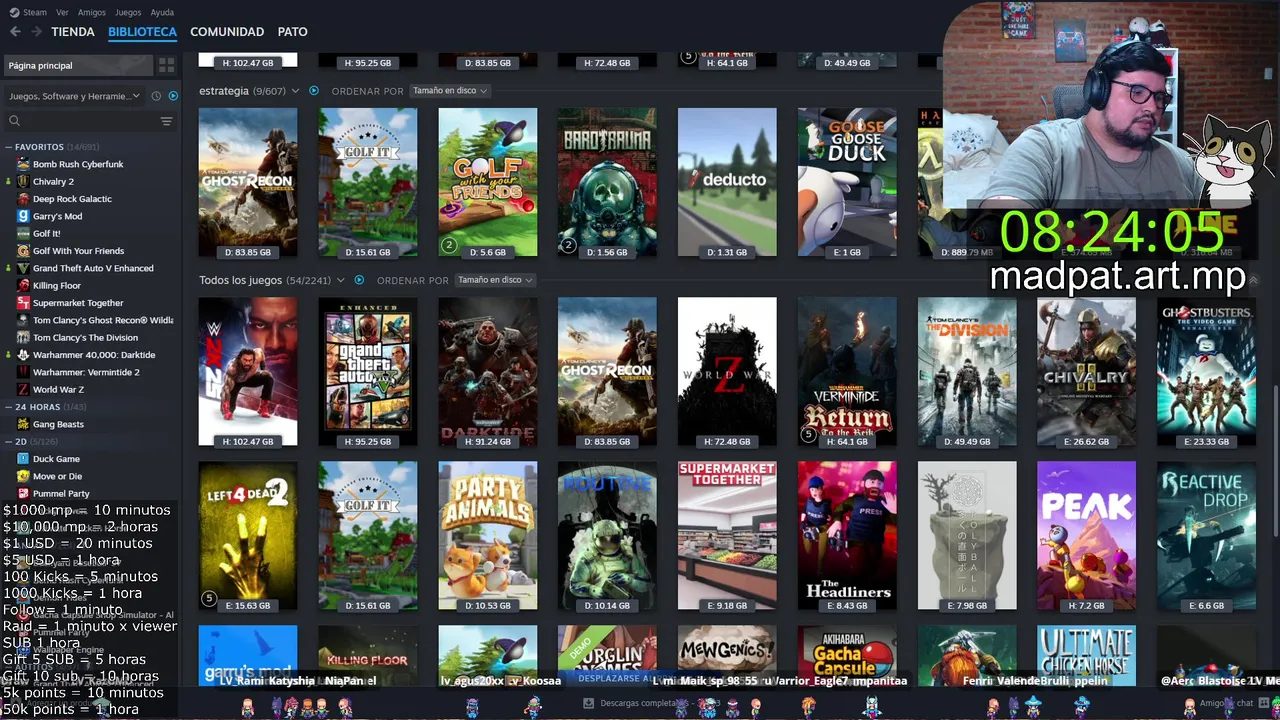Click Supermarket Together icon in sidebar
The height and width of the screenshot is (720, 1280).
[23, 303]
